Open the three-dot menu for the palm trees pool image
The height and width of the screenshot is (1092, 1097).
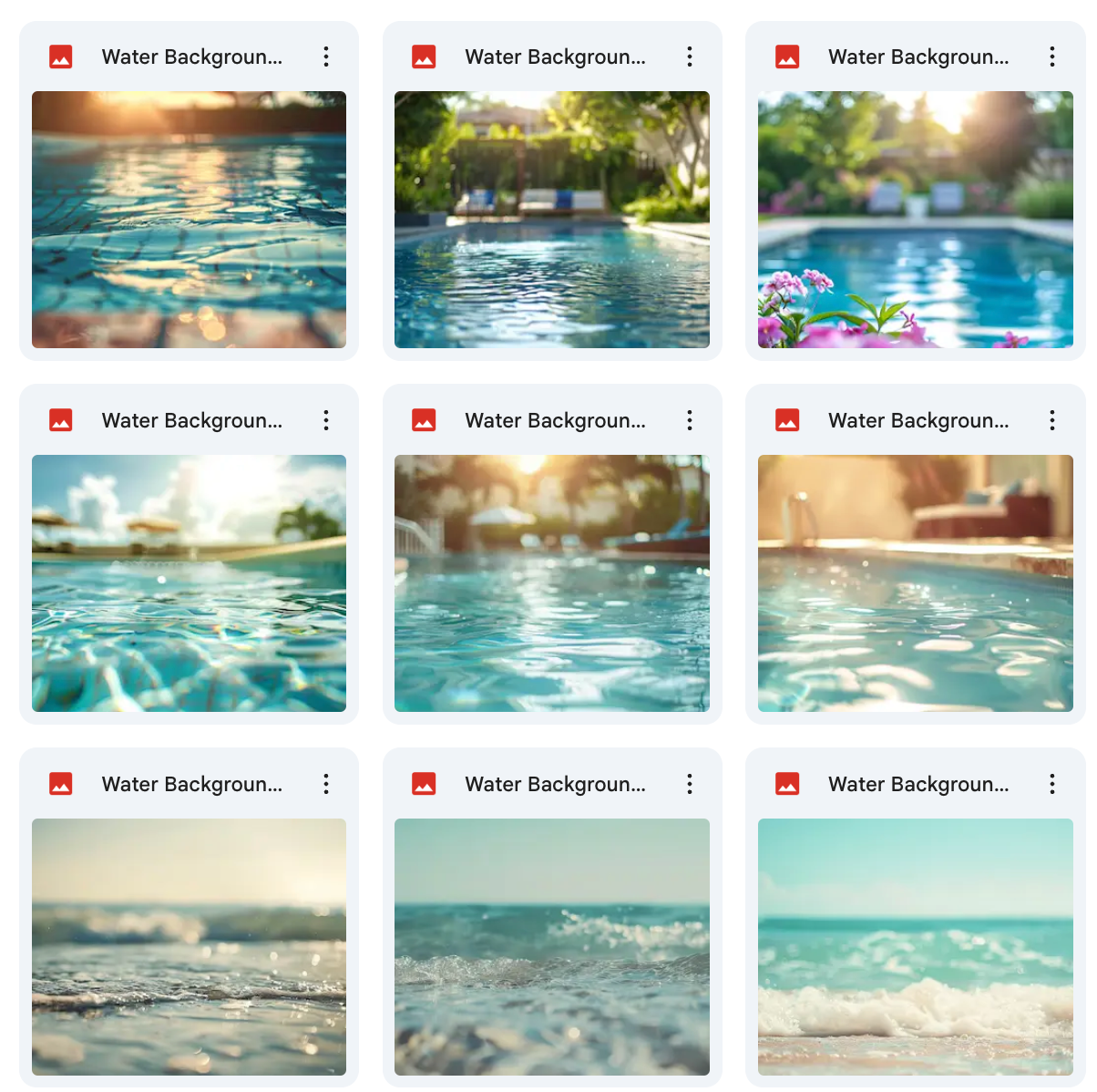pos(690,420)
